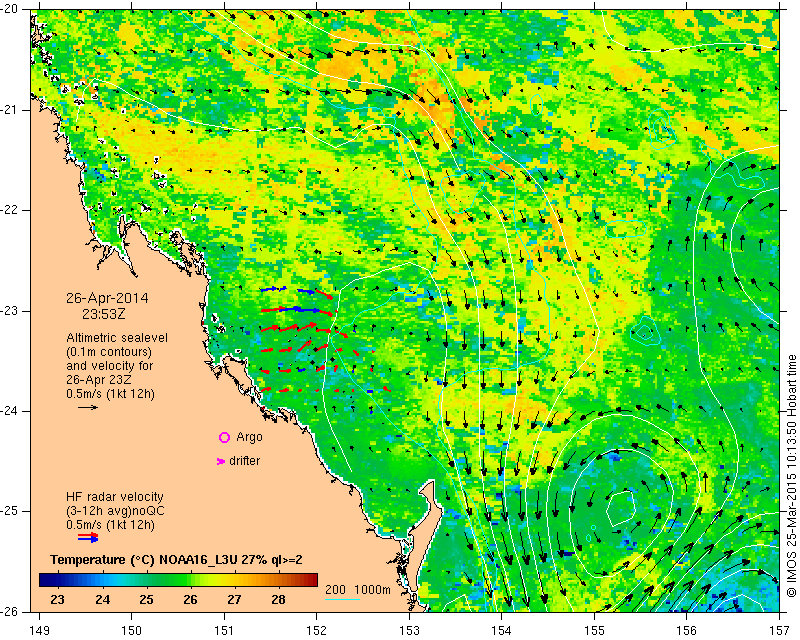Click the Altimetric sealevel label
The image size is (800, 640).
click(117, 338)
